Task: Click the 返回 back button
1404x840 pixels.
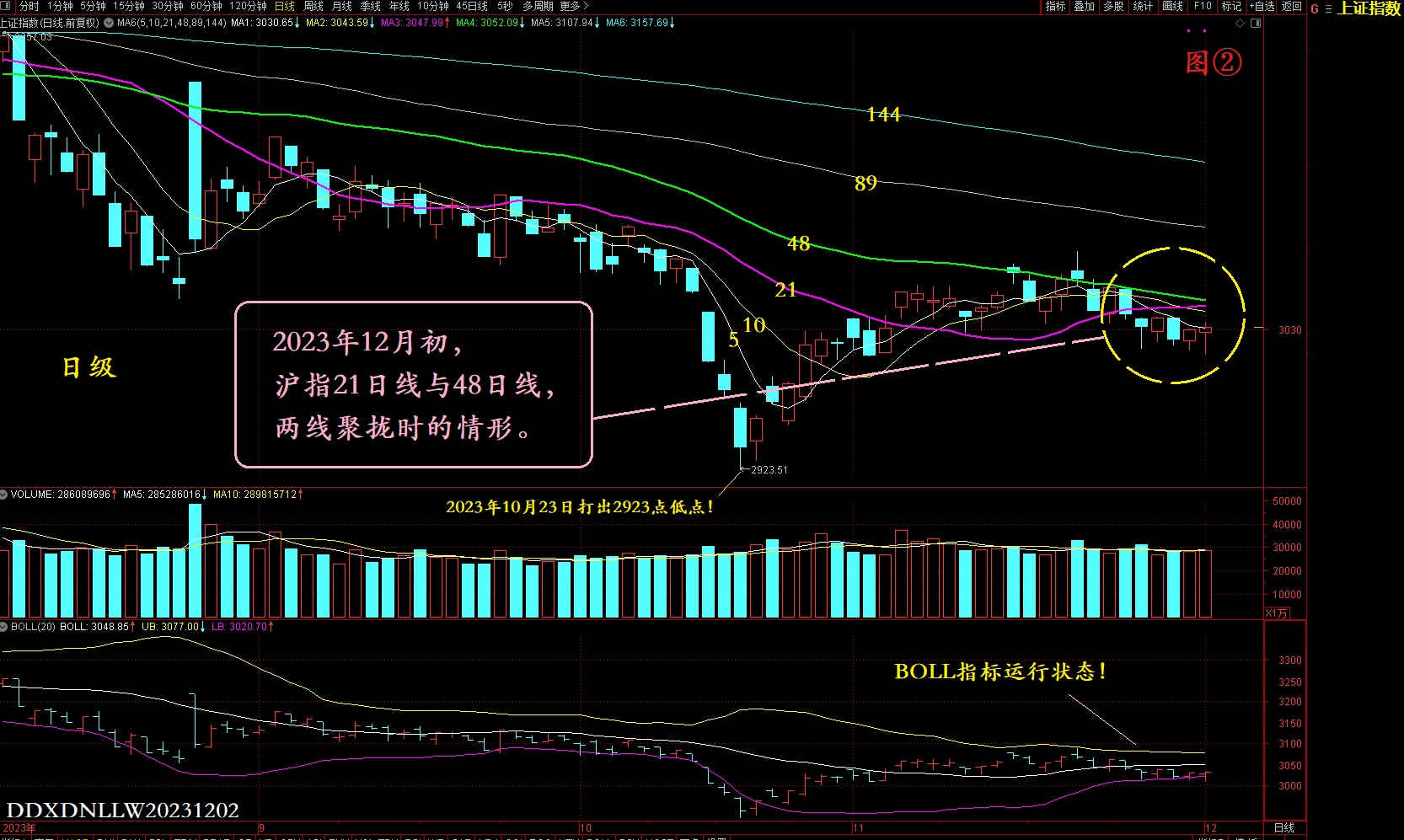Action: (1292, 6)
